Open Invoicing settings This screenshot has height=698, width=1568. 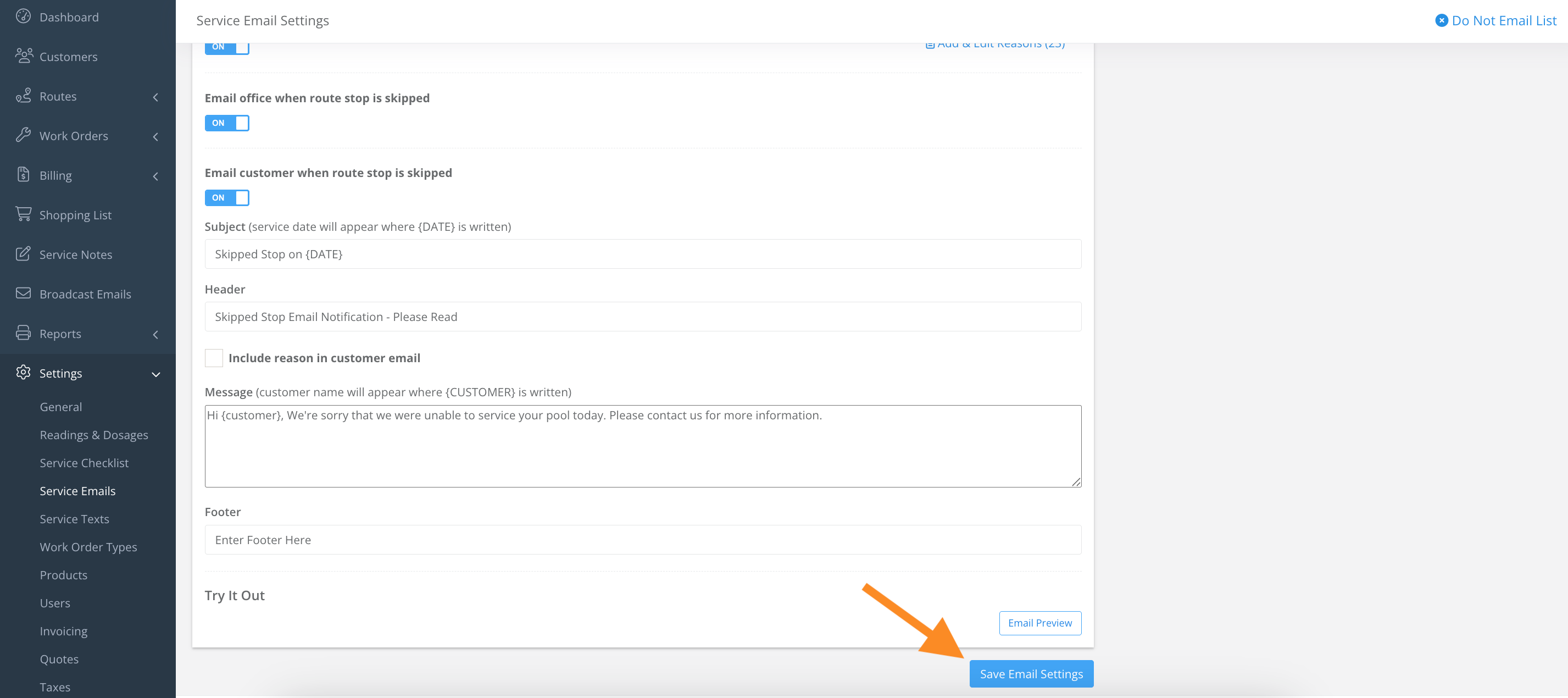coord(64,631)
